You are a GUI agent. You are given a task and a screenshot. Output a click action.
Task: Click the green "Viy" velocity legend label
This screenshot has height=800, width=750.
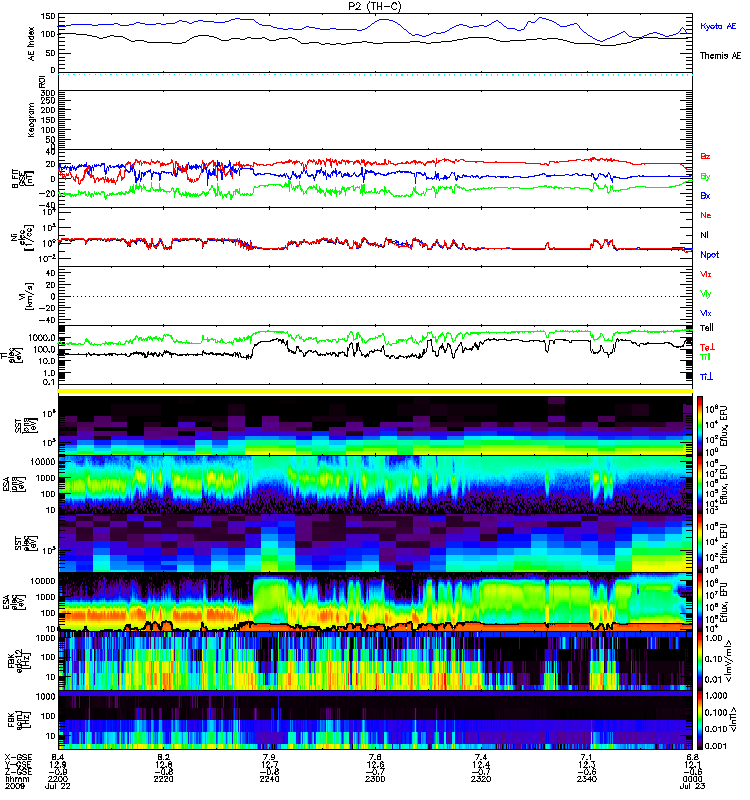point(705,294)
